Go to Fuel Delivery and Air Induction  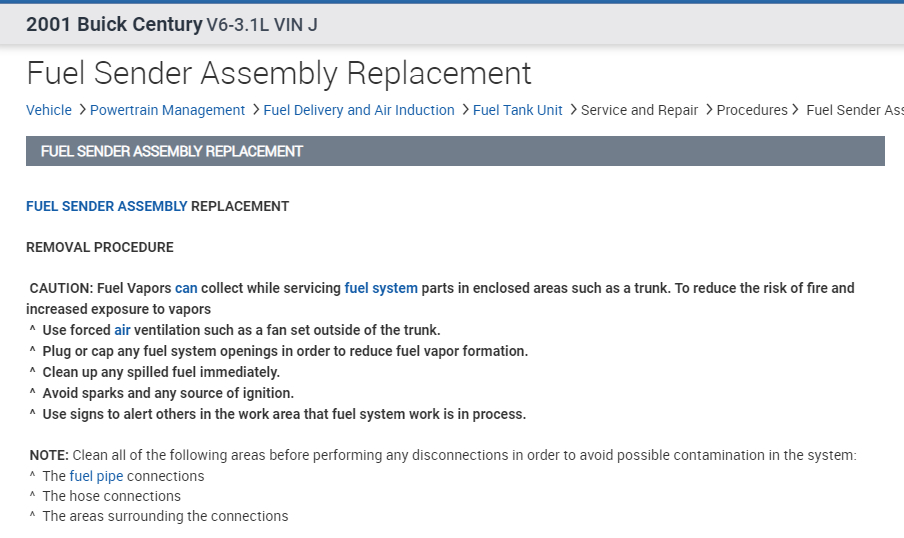pos(359,110)
